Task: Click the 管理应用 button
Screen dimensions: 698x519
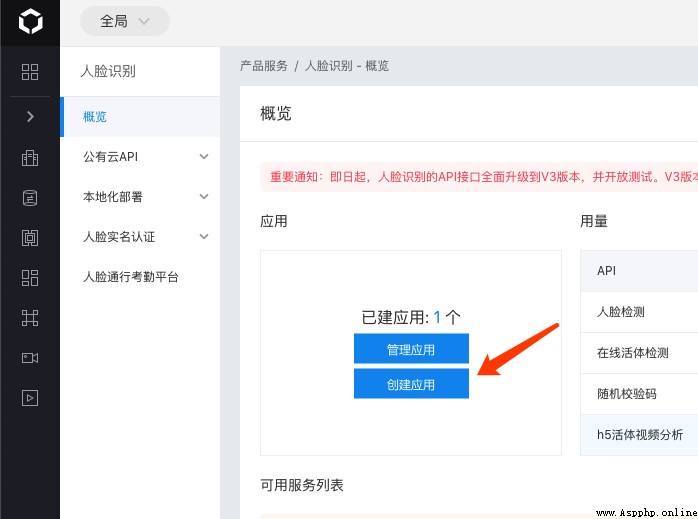Action: (411, 349)
